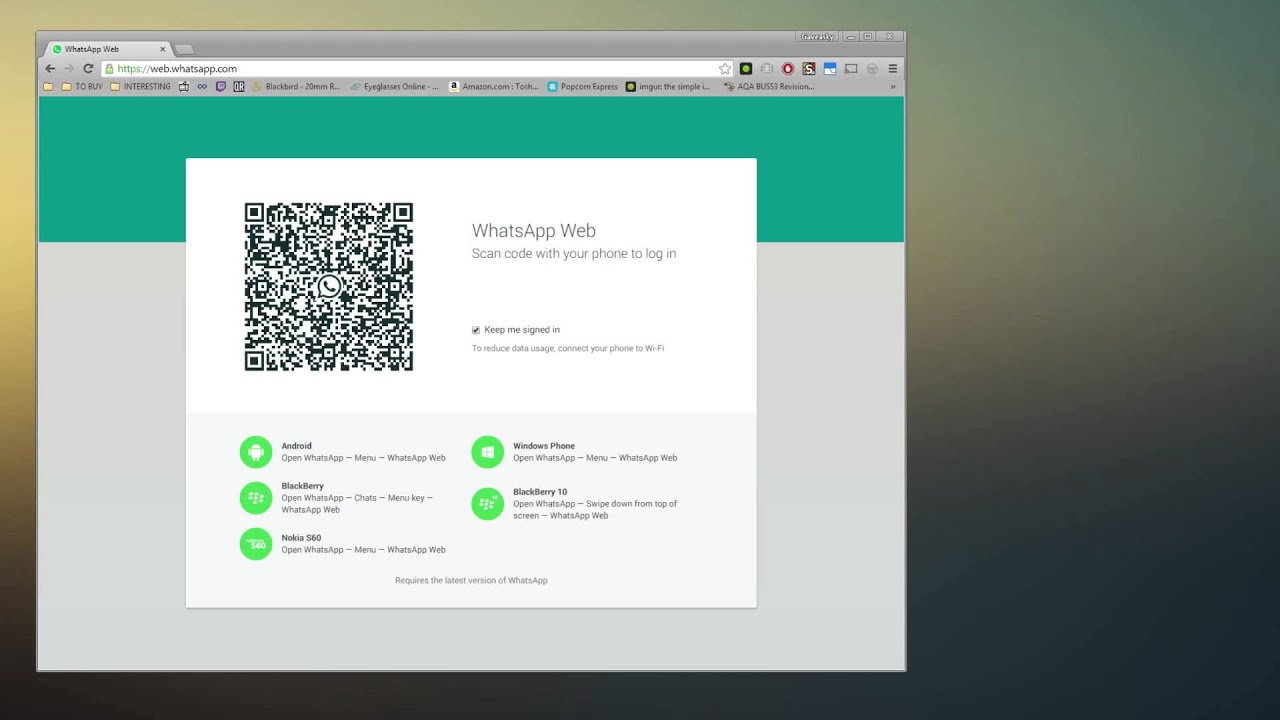Click "To reduce data usage" Wi-Fi note

(x=568, y=349)
